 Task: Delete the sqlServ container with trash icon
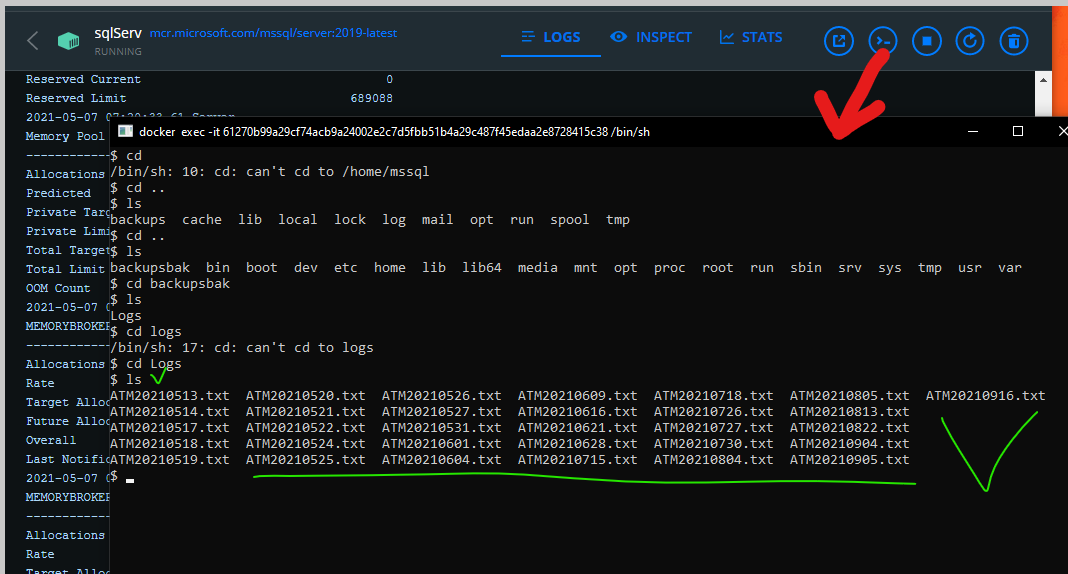click(x=1014, y=41)
